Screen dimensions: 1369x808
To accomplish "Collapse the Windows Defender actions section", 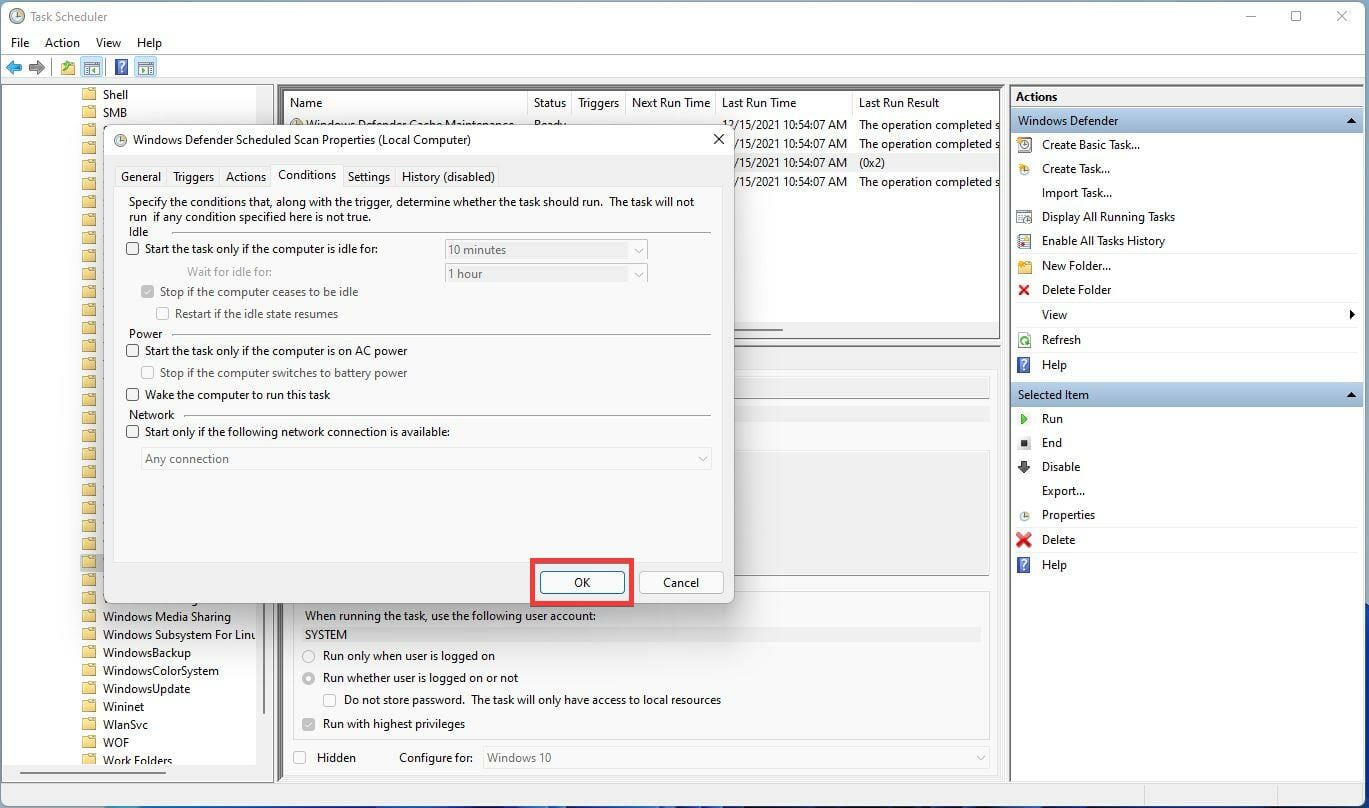I will point(1352,121).
